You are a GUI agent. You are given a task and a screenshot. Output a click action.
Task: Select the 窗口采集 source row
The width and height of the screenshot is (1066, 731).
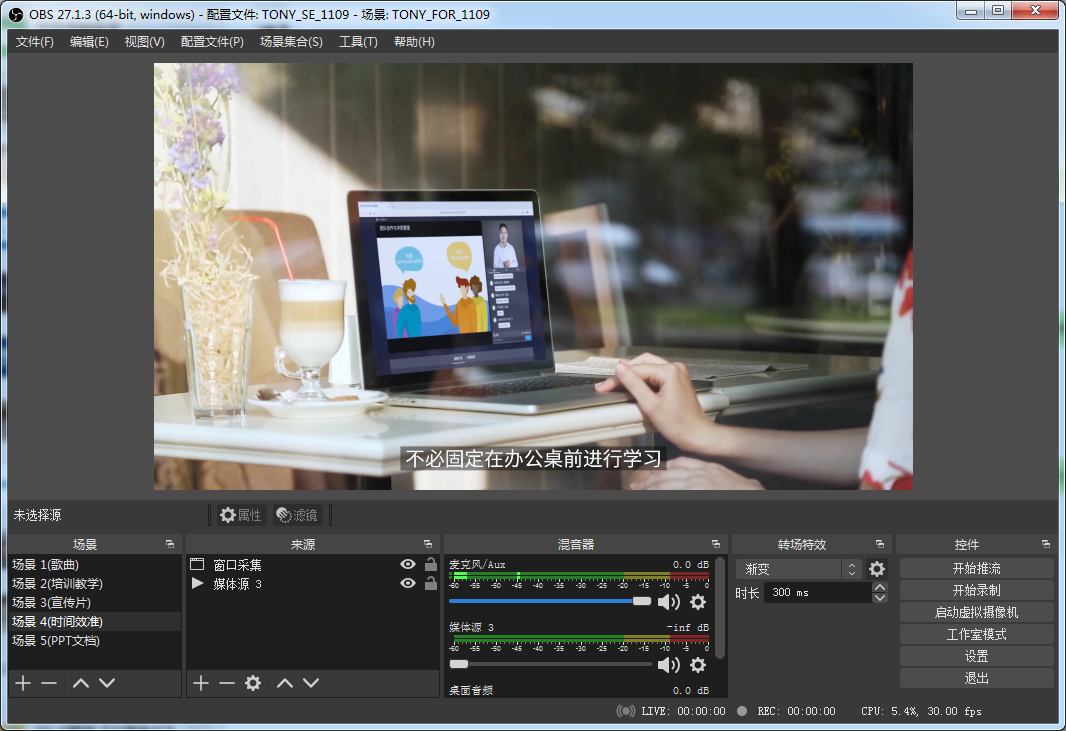click(x=313, y=564)
